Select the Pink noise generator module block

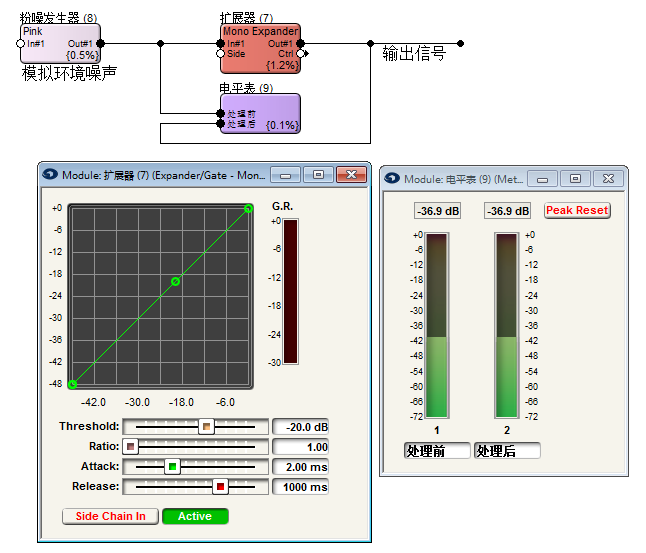60,43
